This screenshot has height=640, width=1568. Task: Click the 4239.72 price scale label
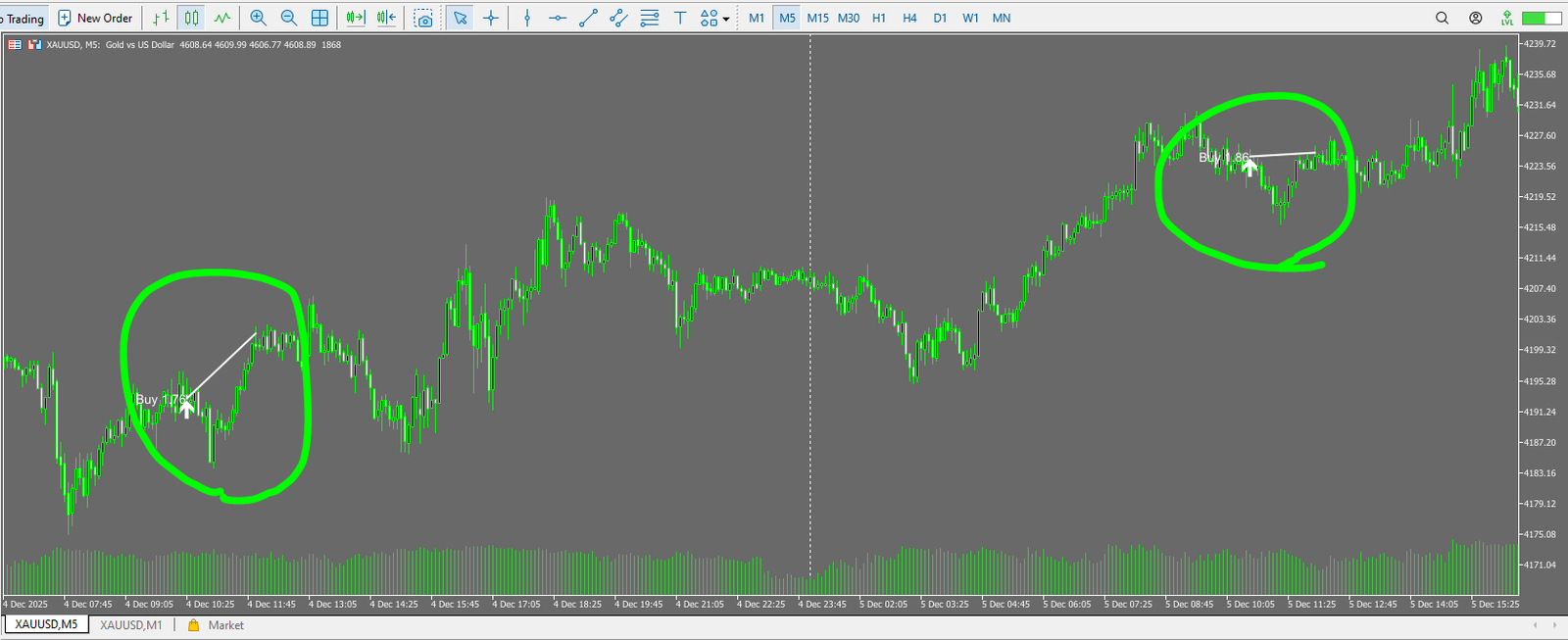point(1540,44)
